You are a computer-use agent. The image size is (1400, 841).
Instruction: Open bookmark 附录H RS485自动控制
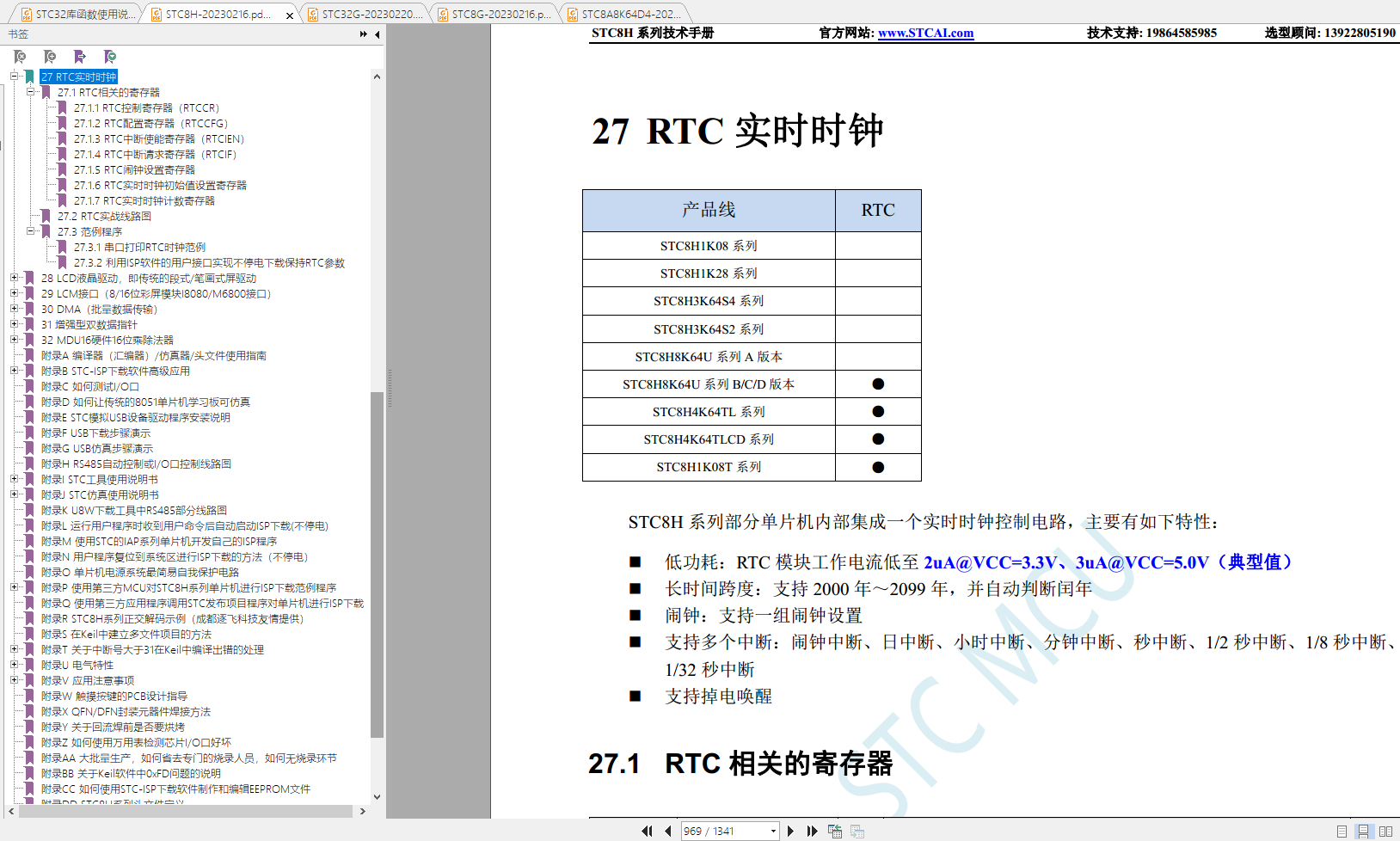point(136,463)
